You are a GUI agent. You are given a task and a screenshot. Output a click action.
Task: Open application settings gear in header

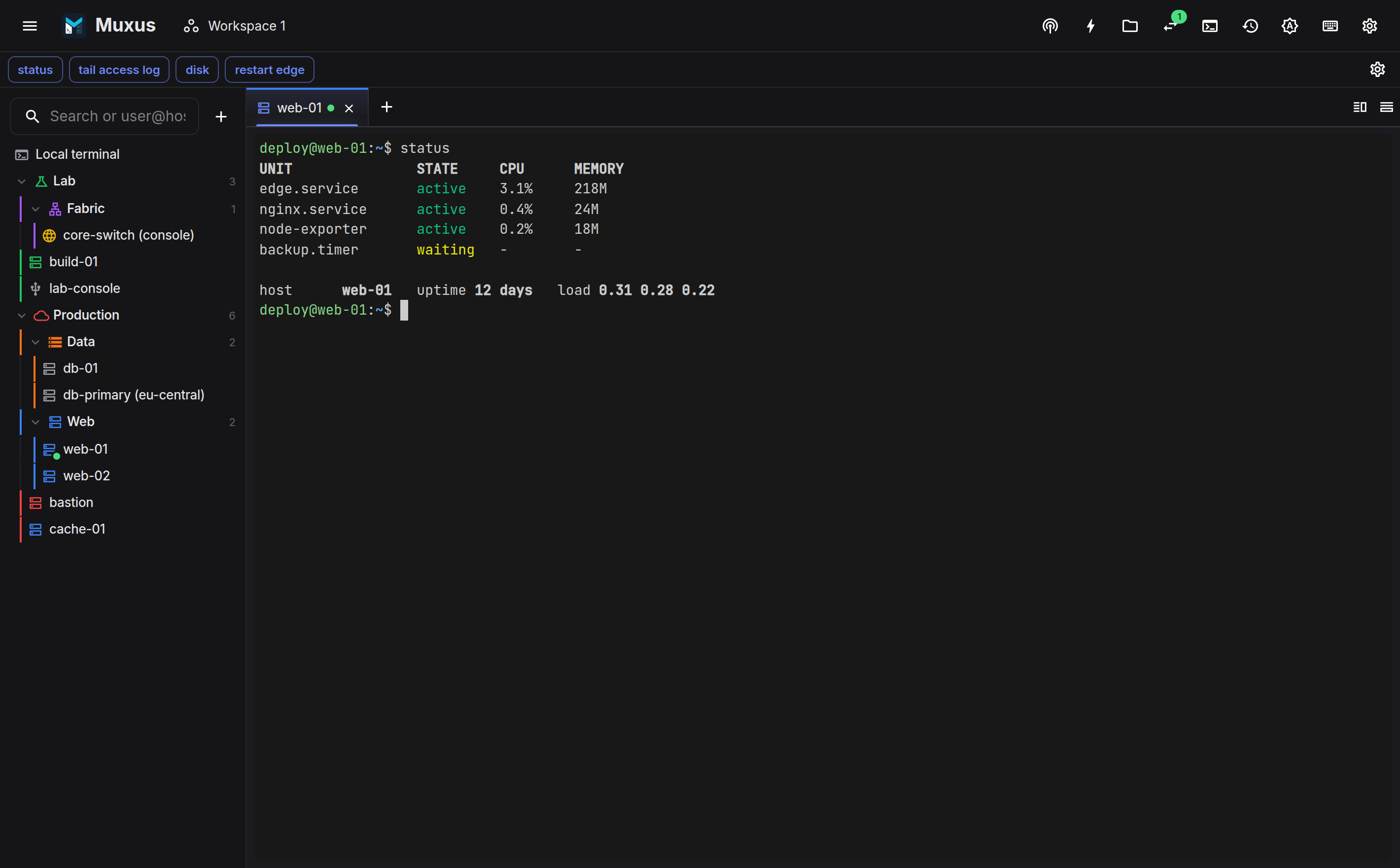pos(1369,26)
